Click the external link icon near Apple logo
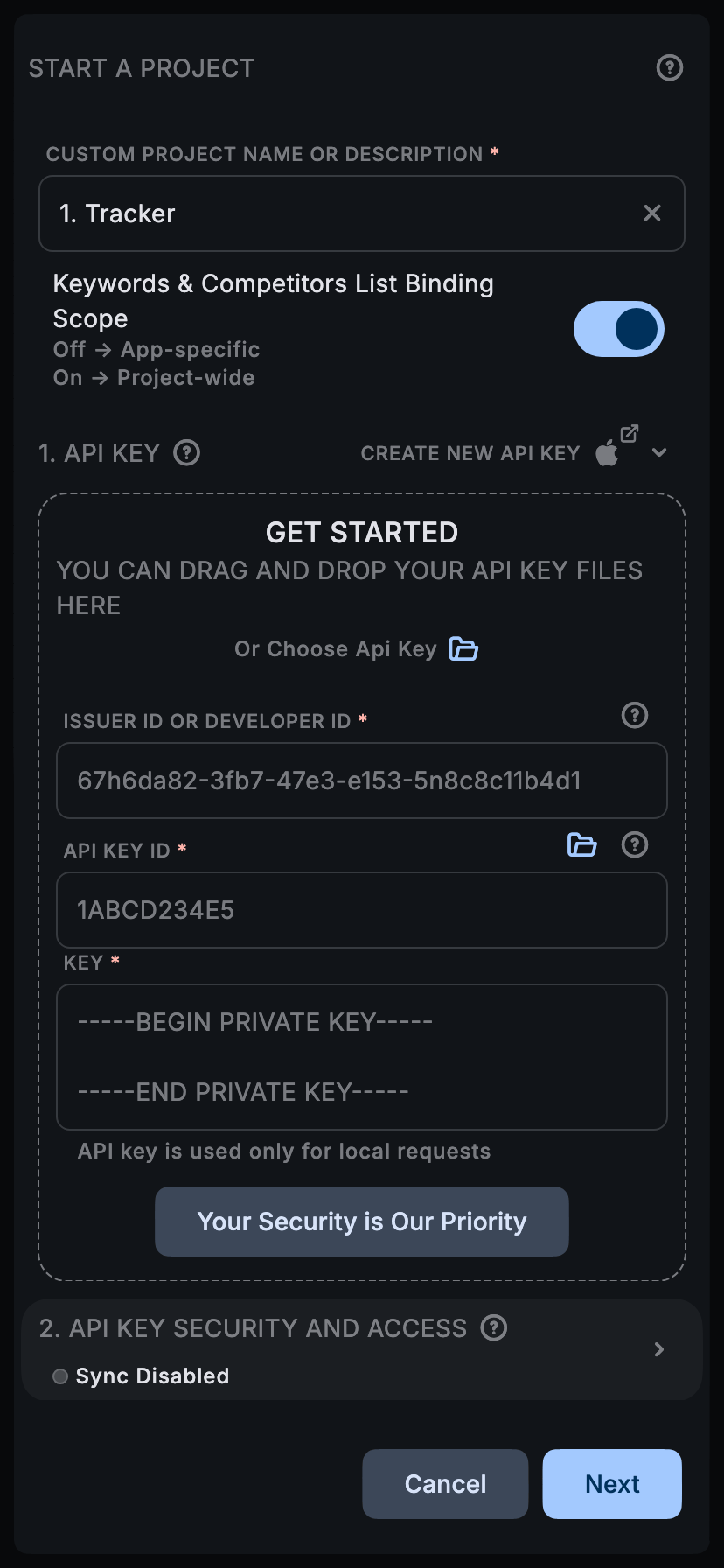Screen dimensions: 724x1568 point(630,433)
